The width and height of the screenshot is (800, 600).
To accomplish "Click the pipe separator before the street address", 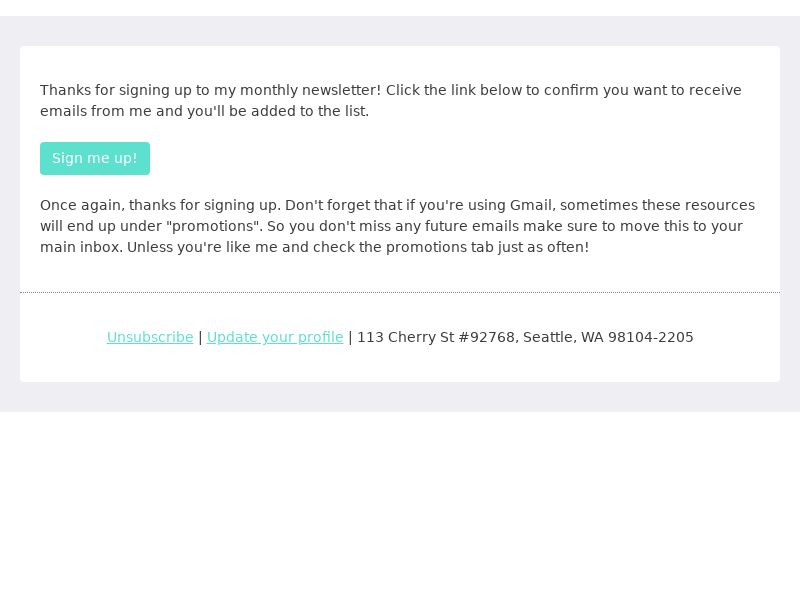I will (350, 337).
